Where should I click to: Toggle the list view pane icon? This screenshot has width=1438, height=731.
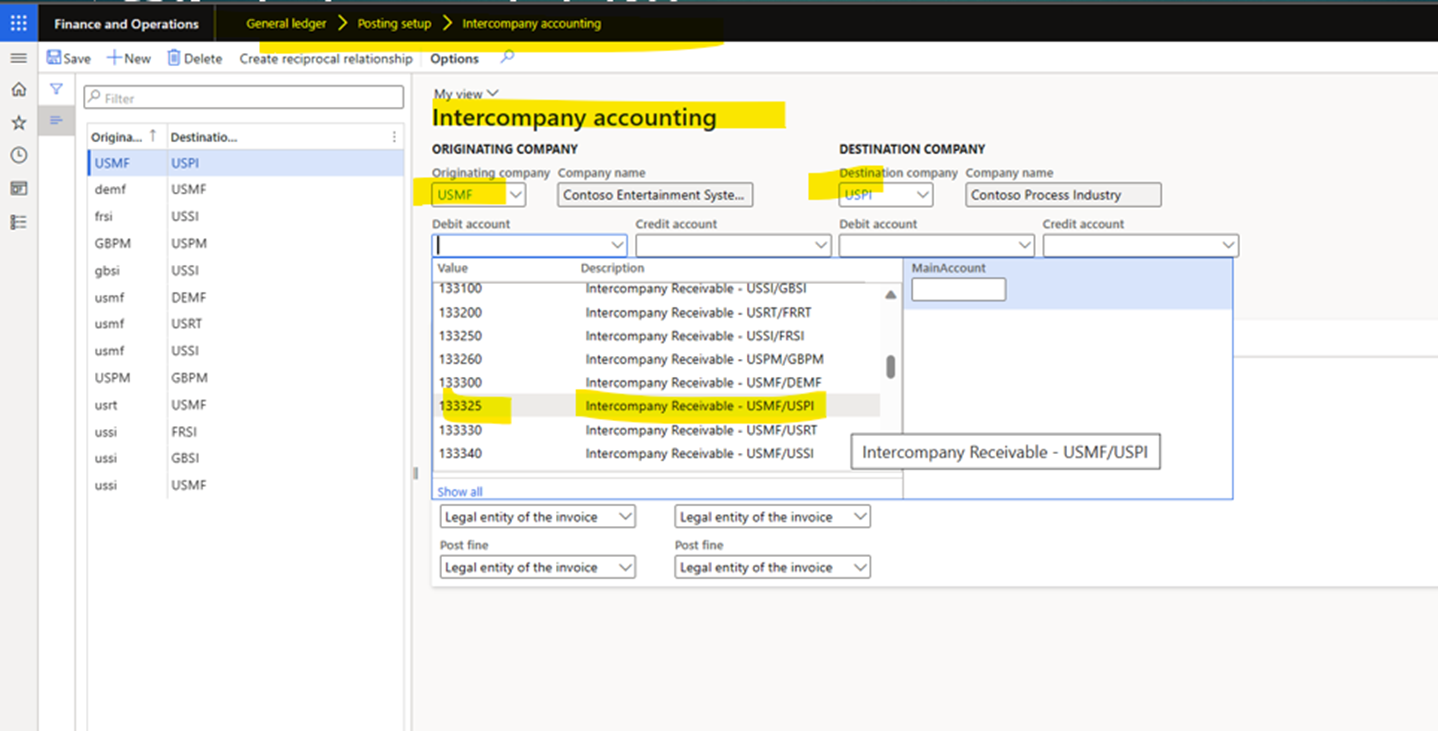[x=56, y=121]
